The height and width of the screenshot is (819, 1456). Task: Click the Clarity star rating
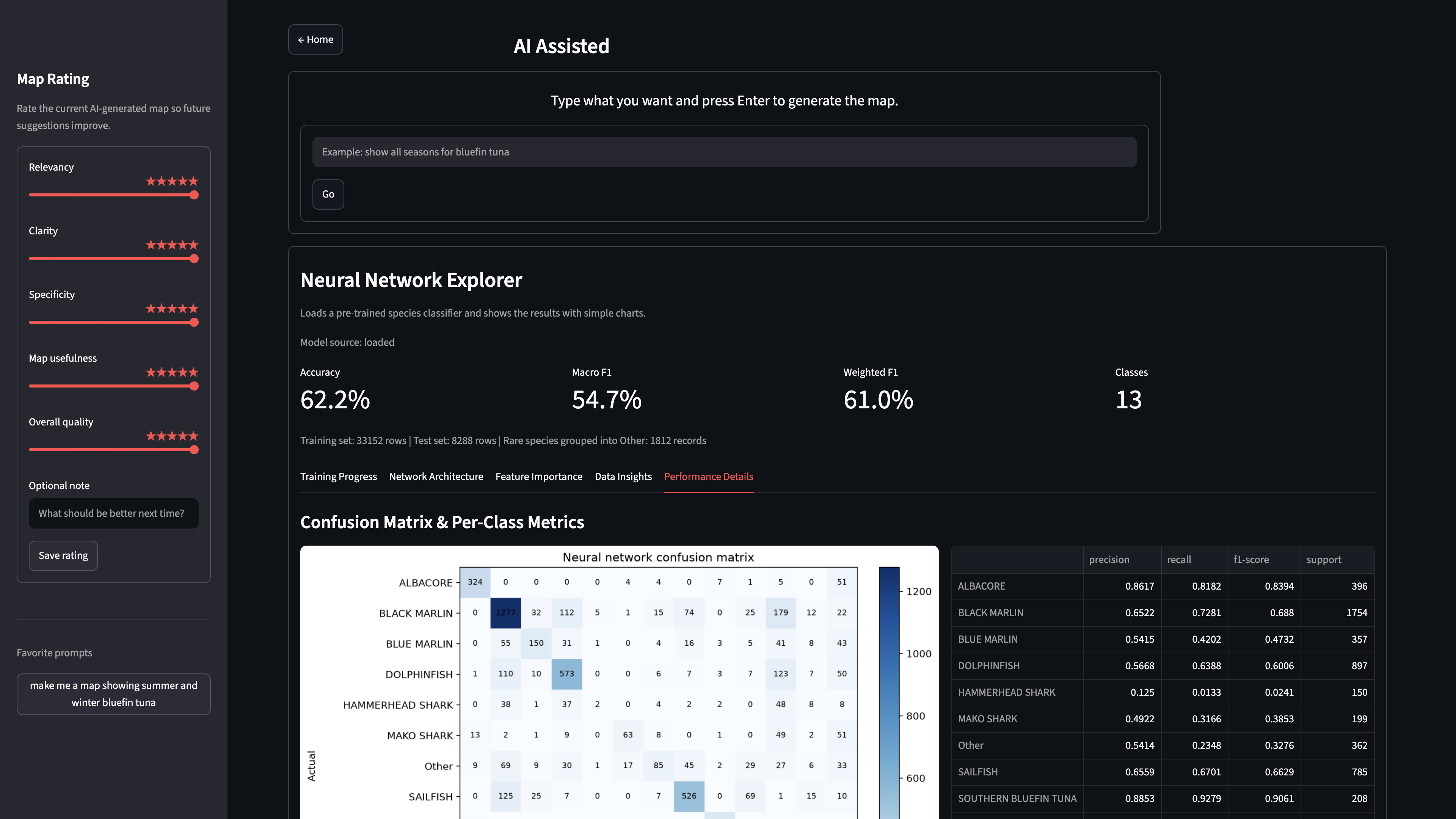coord(172,245)
